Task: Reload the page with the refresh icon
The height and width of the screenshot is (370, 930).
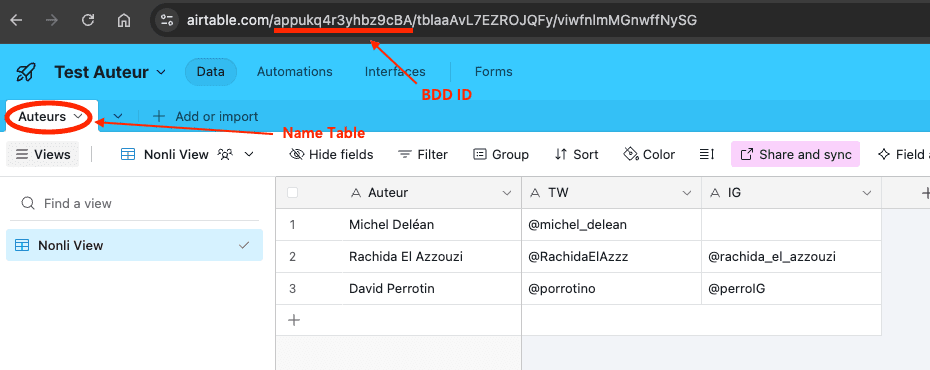Action: pyautogui.click(x=88, y=20)
